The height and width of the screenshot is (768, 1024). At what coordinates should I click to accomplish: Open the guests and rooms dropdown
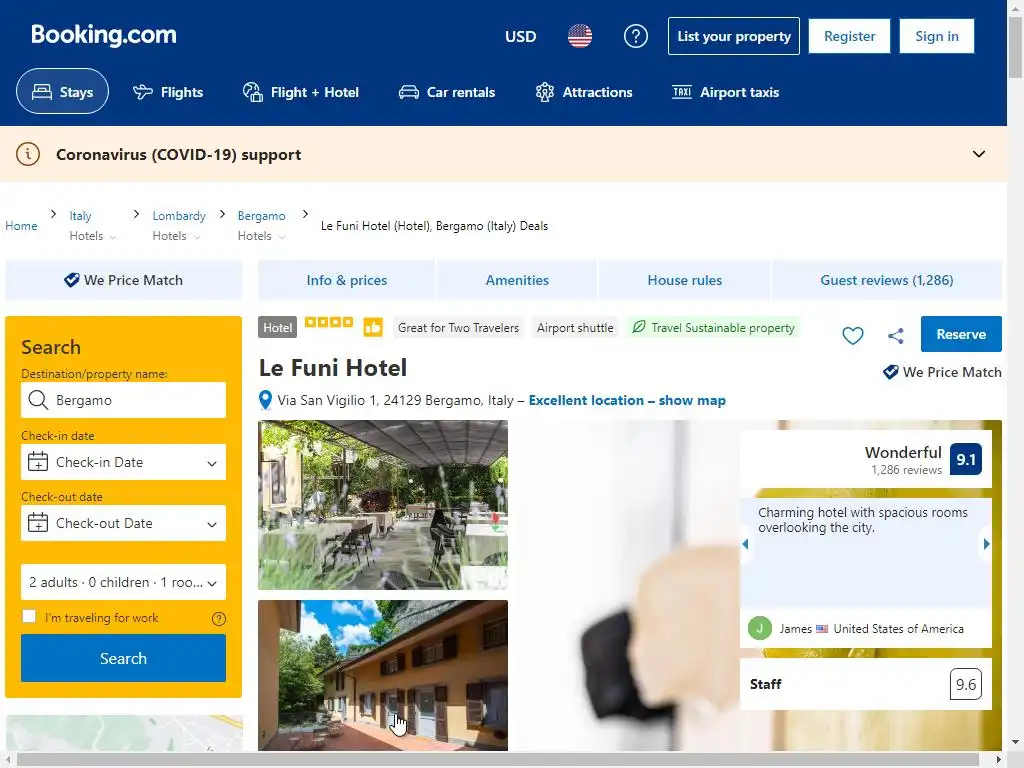[123, 582]
